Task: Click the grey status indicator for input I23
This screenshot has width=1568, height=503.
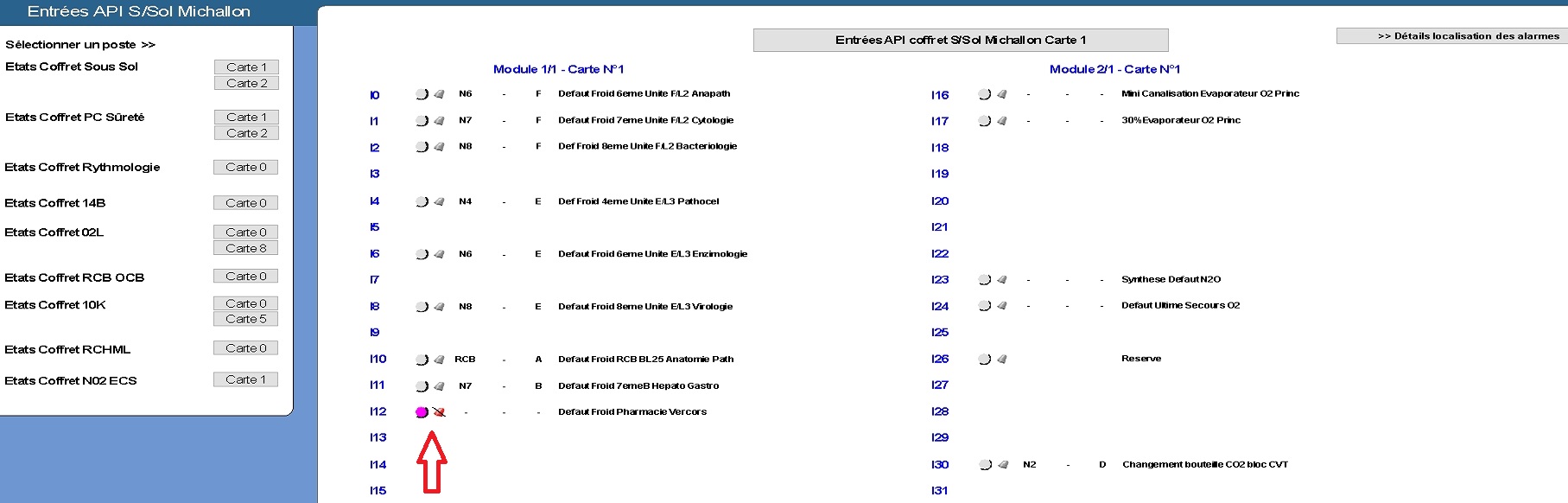Action: (984, 280)
